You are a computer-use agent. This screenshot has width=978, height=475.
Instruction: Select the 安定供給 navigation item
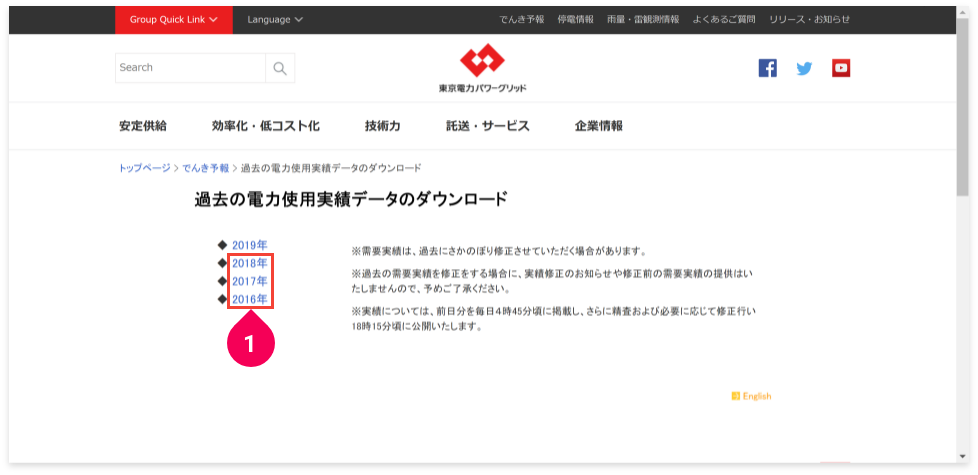143,126
